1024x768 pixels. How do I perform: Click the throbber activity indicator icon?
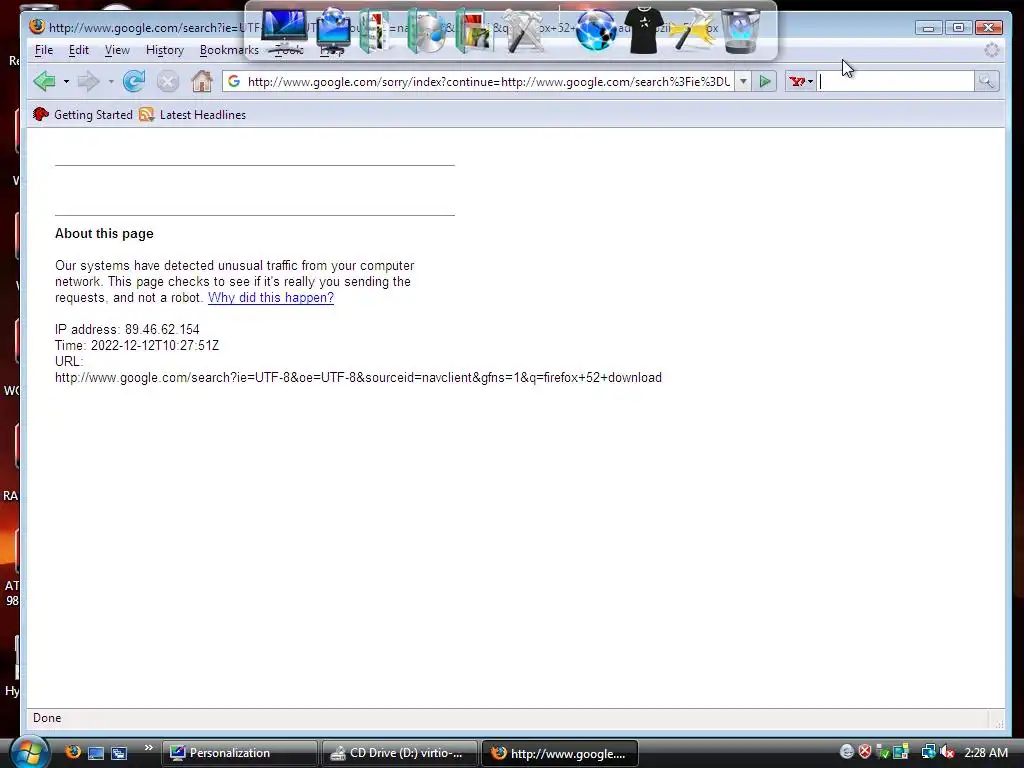coord(991,50)
